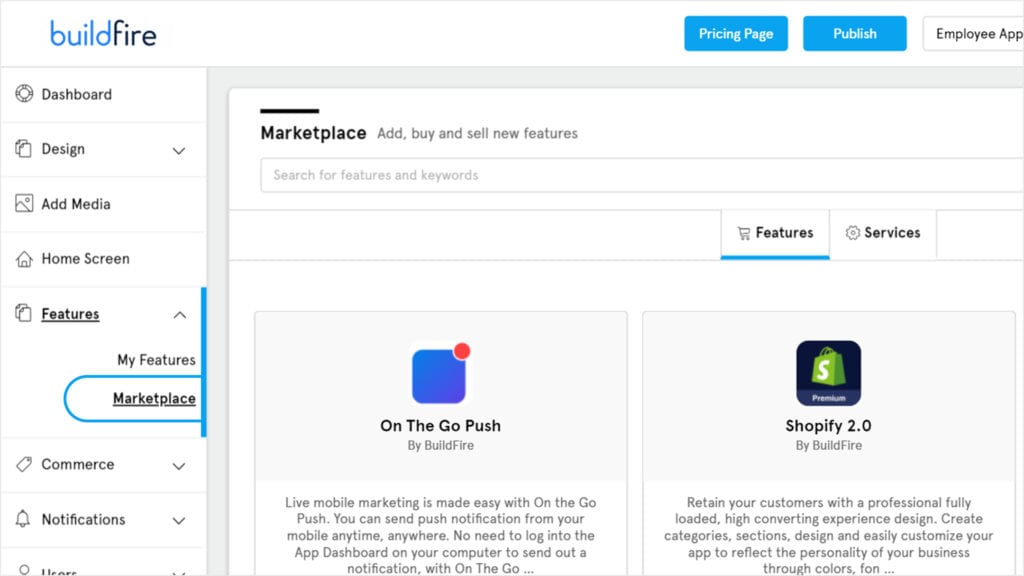
Task: Click the Dashboard sidebar icon
Action: point(24,94)
